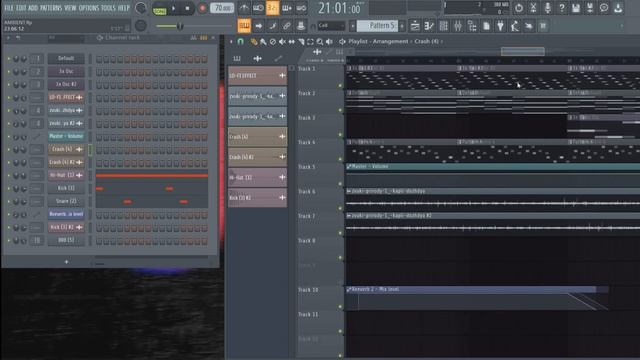Select the previous pattern arrow left of Pattern 5

(x=353, y=26)
